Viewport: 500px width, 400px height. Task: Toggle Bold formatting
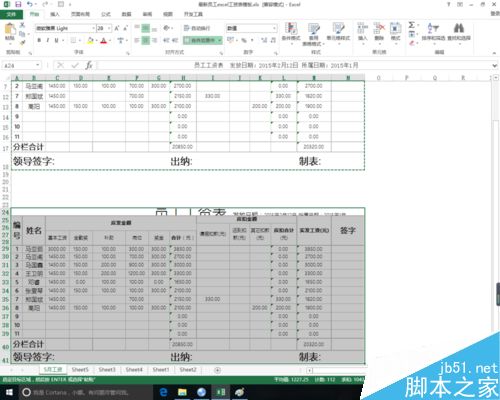pyautogui.click(x=39, y=40)
